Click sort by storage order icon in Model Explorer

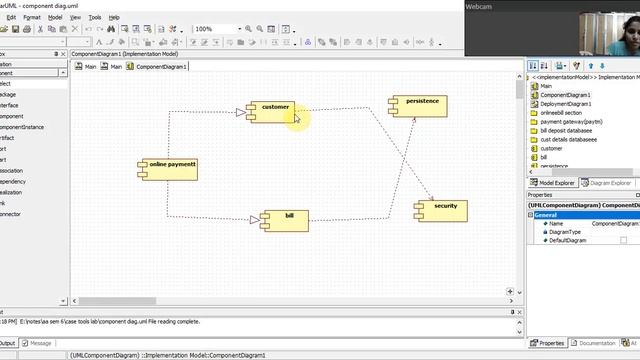click(x=533, y=65)
